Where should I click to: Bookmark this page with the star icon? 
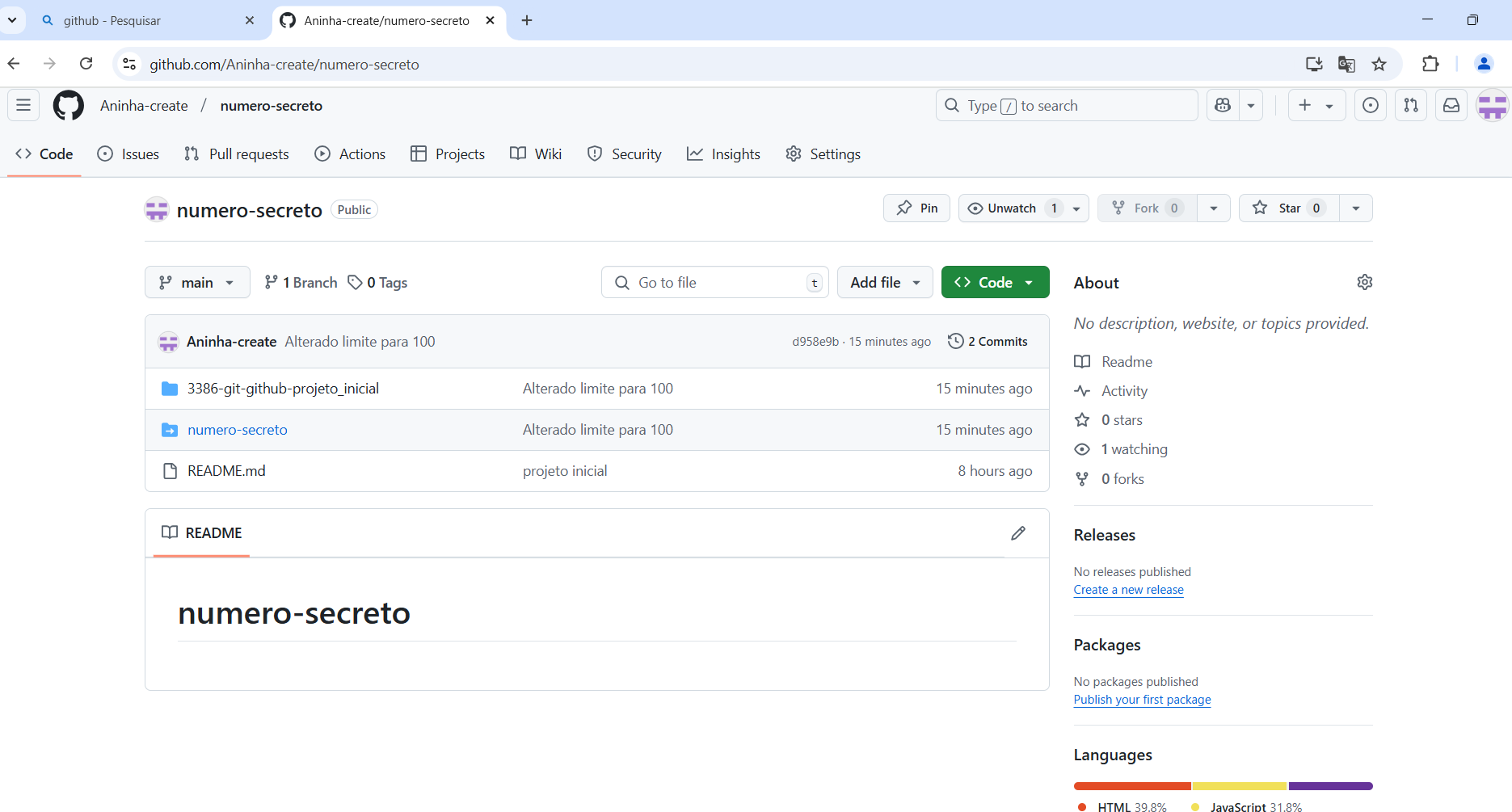point(1379,64)
